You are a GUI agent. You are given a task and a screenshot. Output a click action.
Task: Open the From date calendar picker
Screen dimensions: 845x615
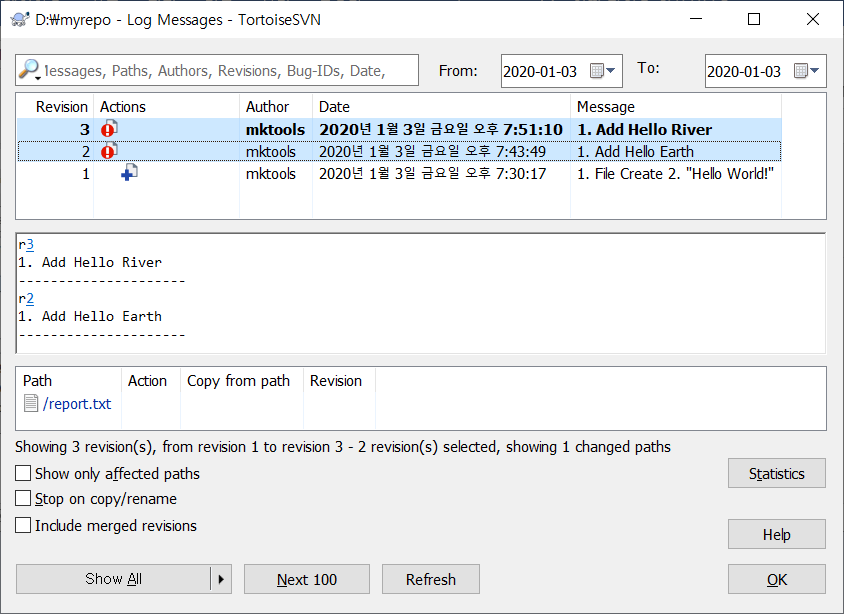tap(603, 71)
